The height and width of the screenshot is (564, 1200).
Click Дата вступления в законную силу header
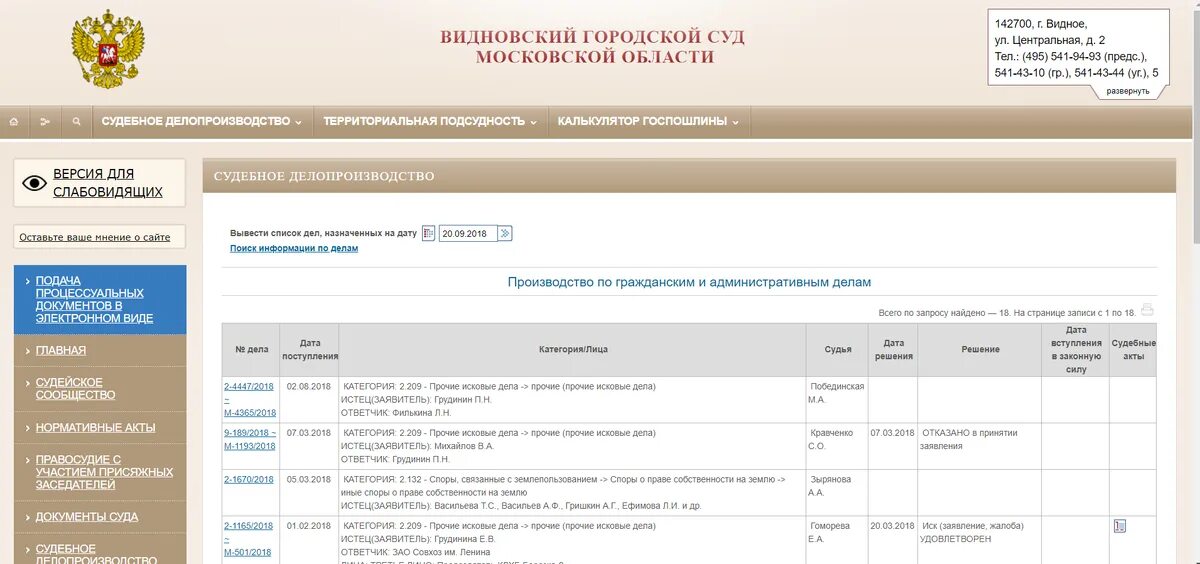pos(1075,349)
